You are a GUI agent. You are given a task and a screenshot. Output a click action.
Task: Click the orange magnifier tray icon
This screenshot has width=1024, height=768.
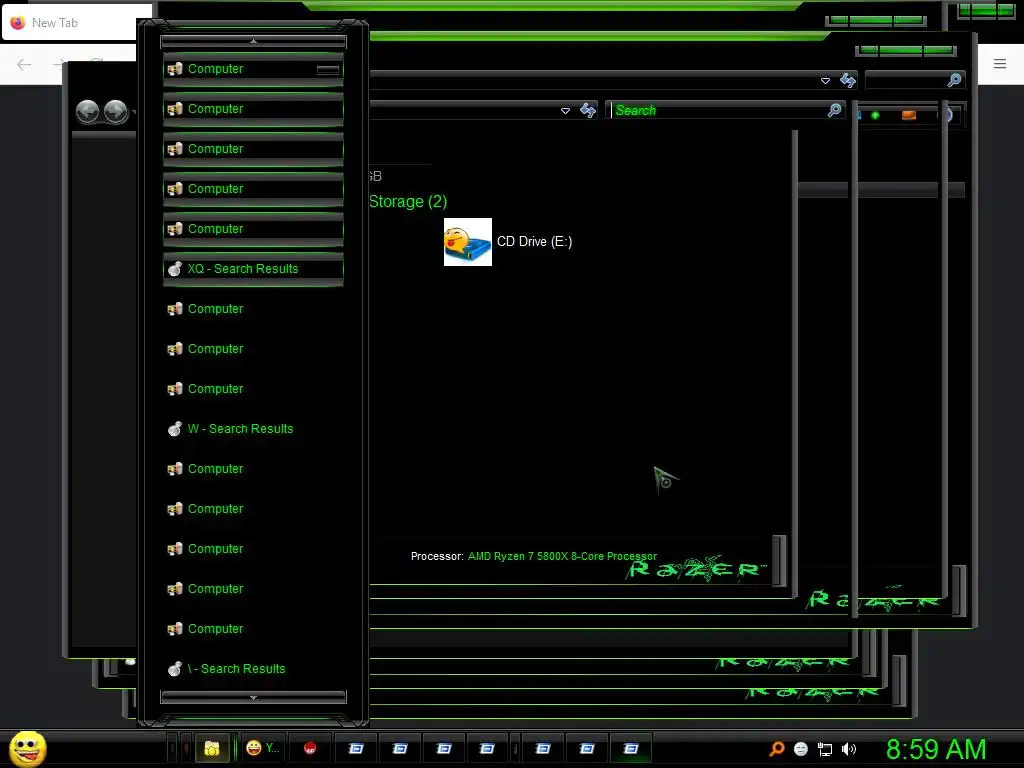tap(776, 749)
